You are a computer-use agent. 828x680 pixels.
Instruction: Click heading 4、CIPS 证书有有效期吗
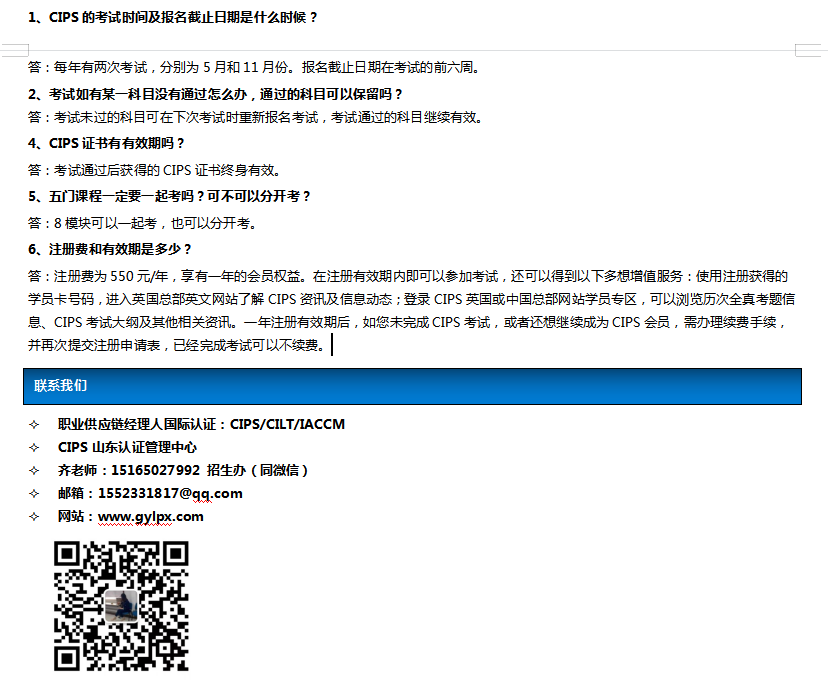point(106,143)
